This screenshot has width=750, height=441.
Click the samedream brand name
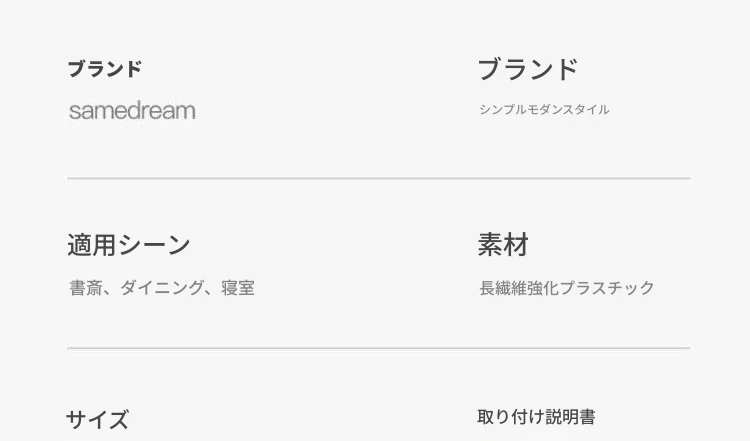(x=132, y=111)
